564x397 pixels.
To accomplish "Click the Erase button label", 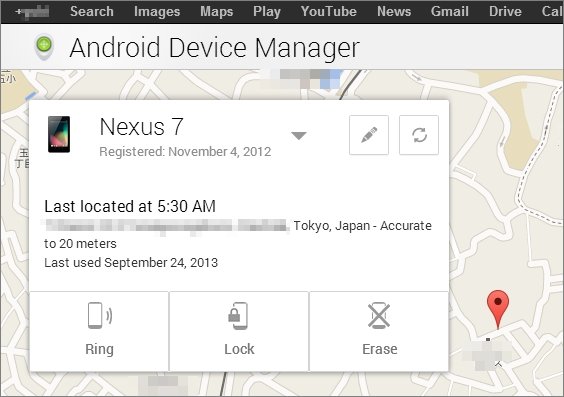I will (379, 349).
